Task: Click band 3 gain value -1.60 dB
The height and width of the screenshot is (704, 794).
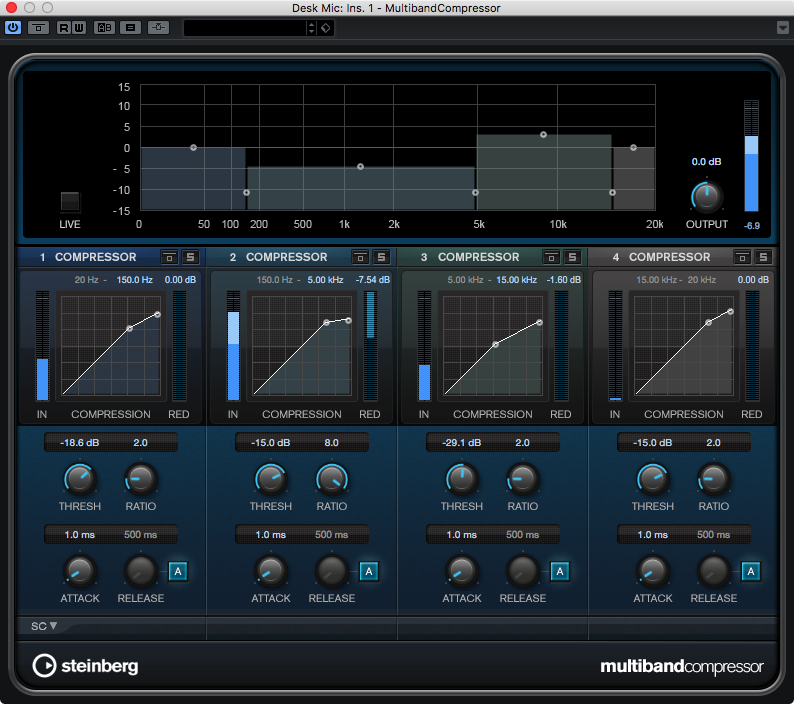Action: click(564, 280)
